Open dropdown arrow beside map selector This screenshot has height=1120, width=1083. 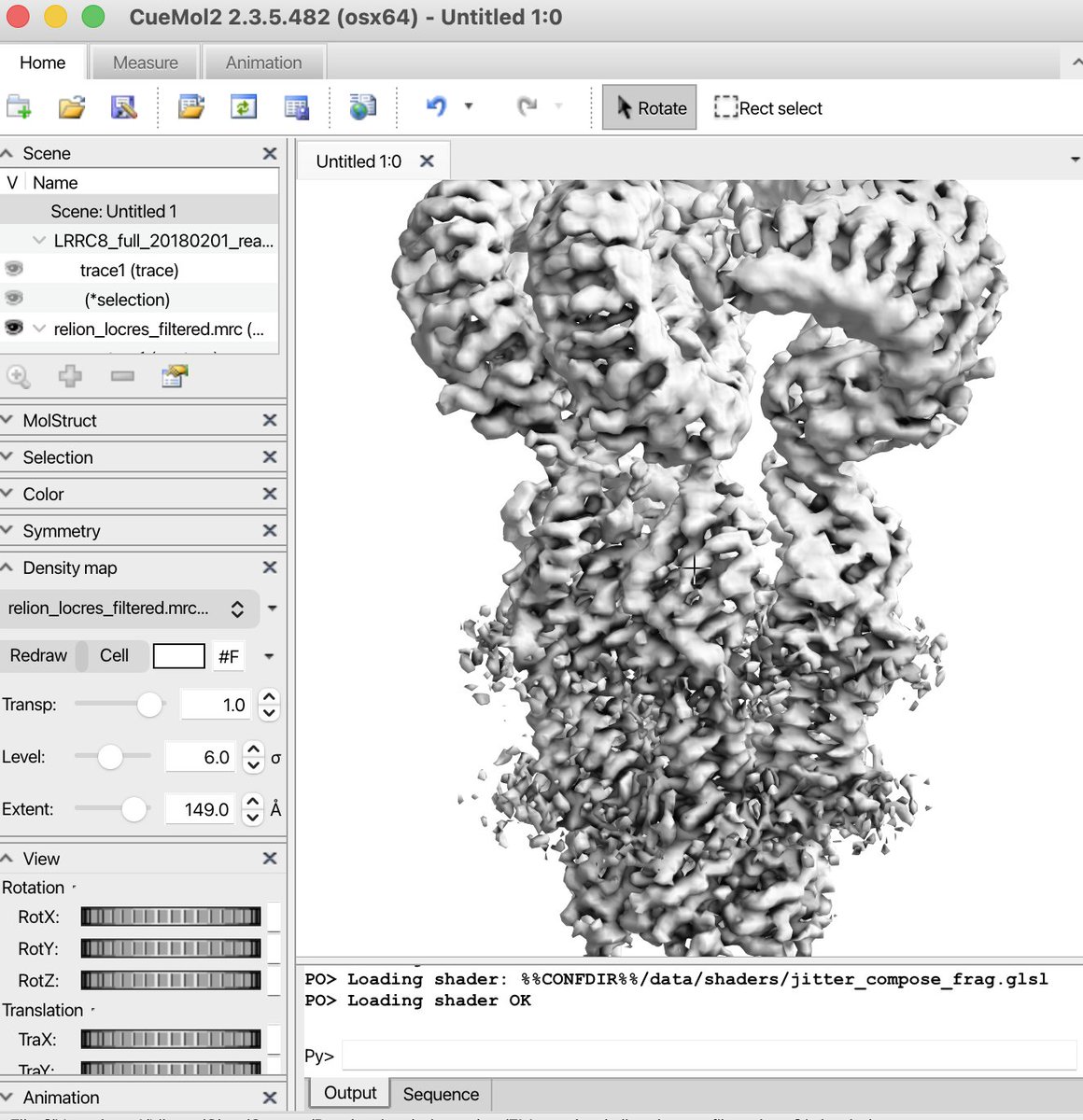(272, 609)
